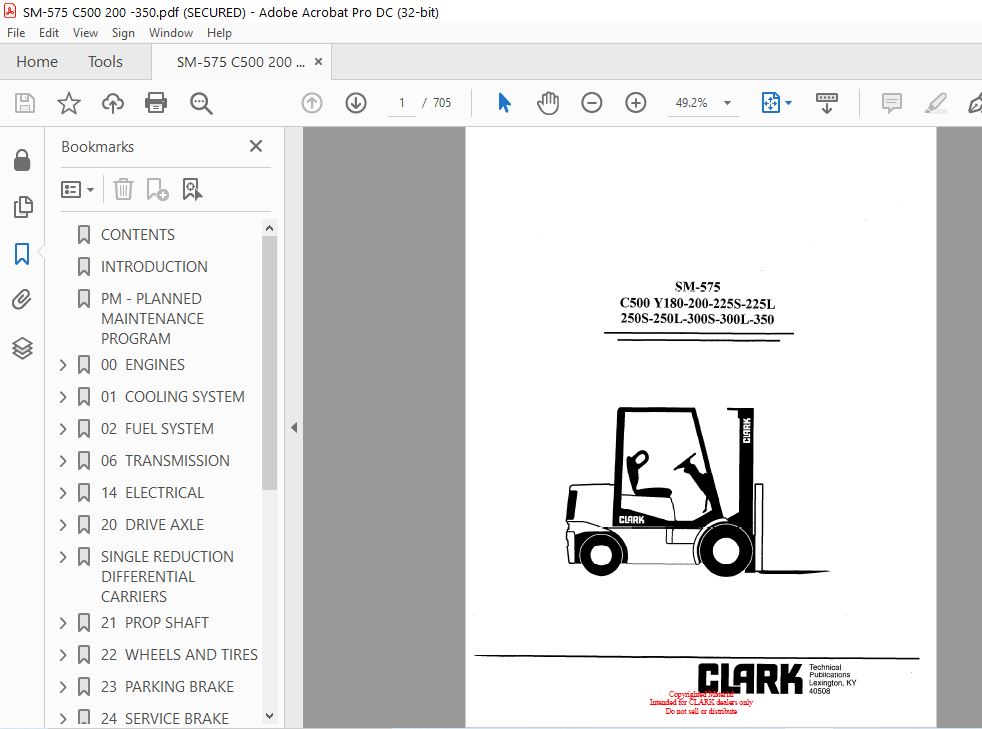Switch to the Home tab
982x729 pixels.
tap(37, 61)
